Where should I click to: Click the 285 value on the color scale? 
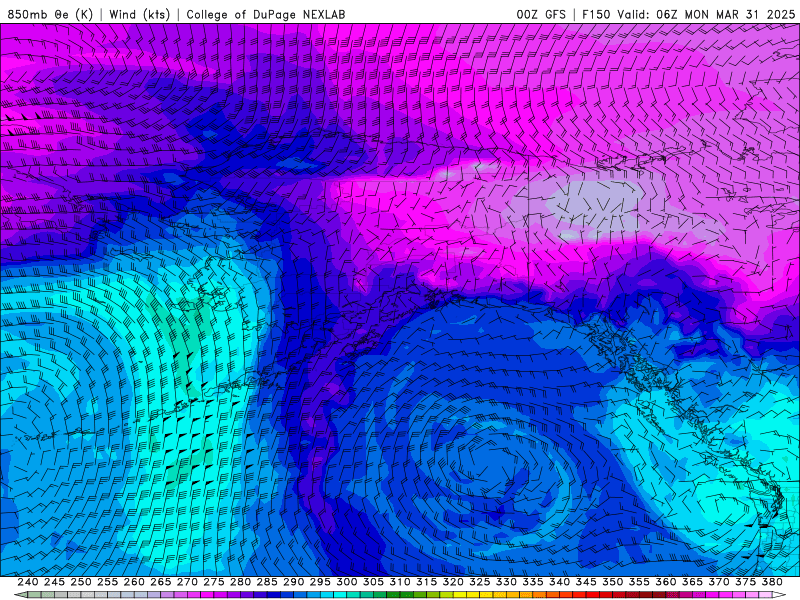(x=267, y=582)
